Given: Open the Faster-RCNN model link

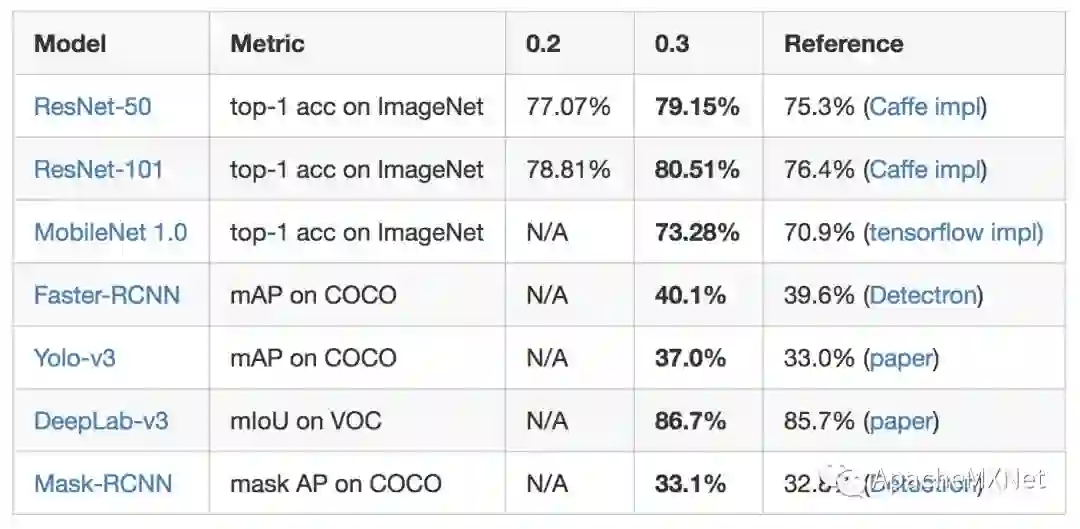Looking at the screenshot, I should tap(107, 296).
